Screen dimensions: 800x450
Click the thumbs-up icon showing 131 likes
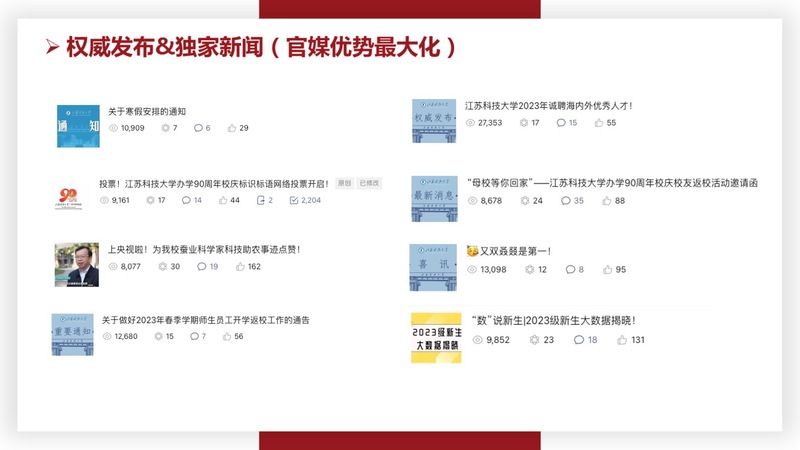(622, 340)
